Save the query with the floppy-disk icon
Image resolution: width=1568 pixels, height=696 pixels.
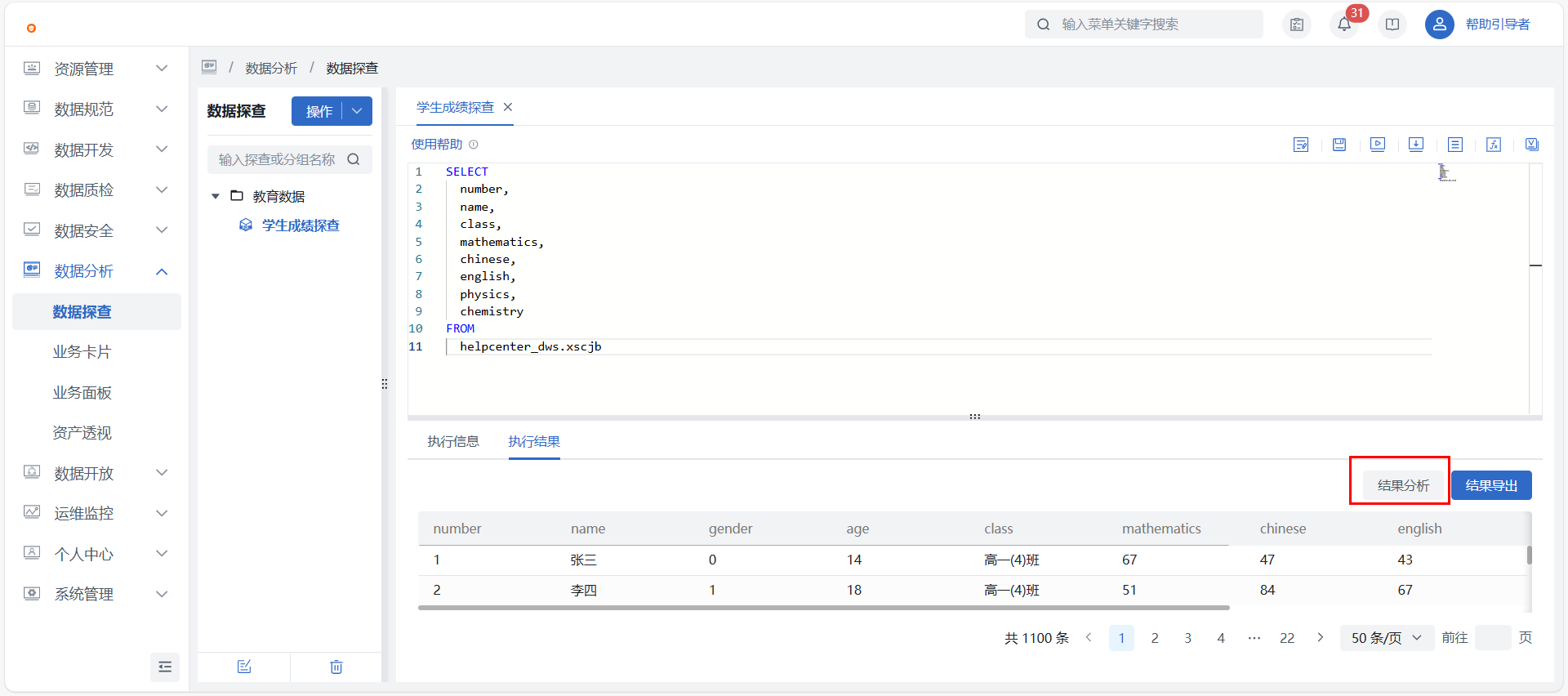coord(1339,145)
